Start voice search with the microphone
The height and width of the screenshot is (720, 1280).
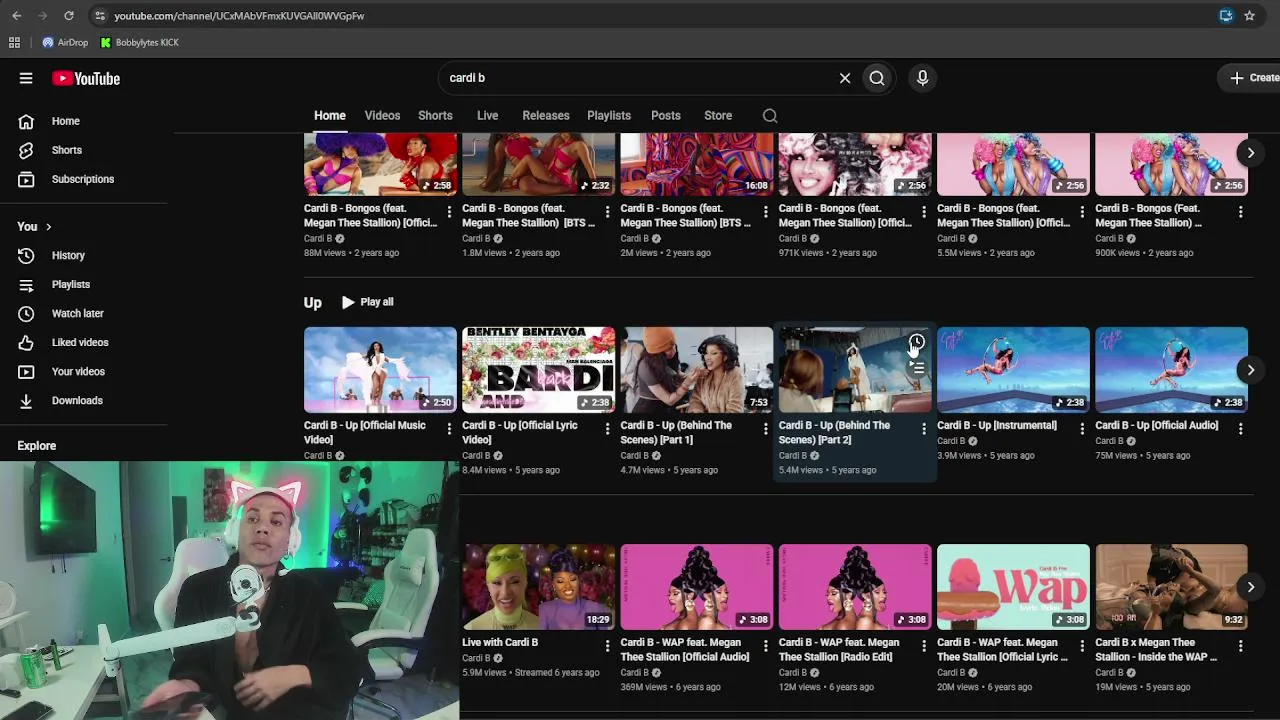click(922, 78)
